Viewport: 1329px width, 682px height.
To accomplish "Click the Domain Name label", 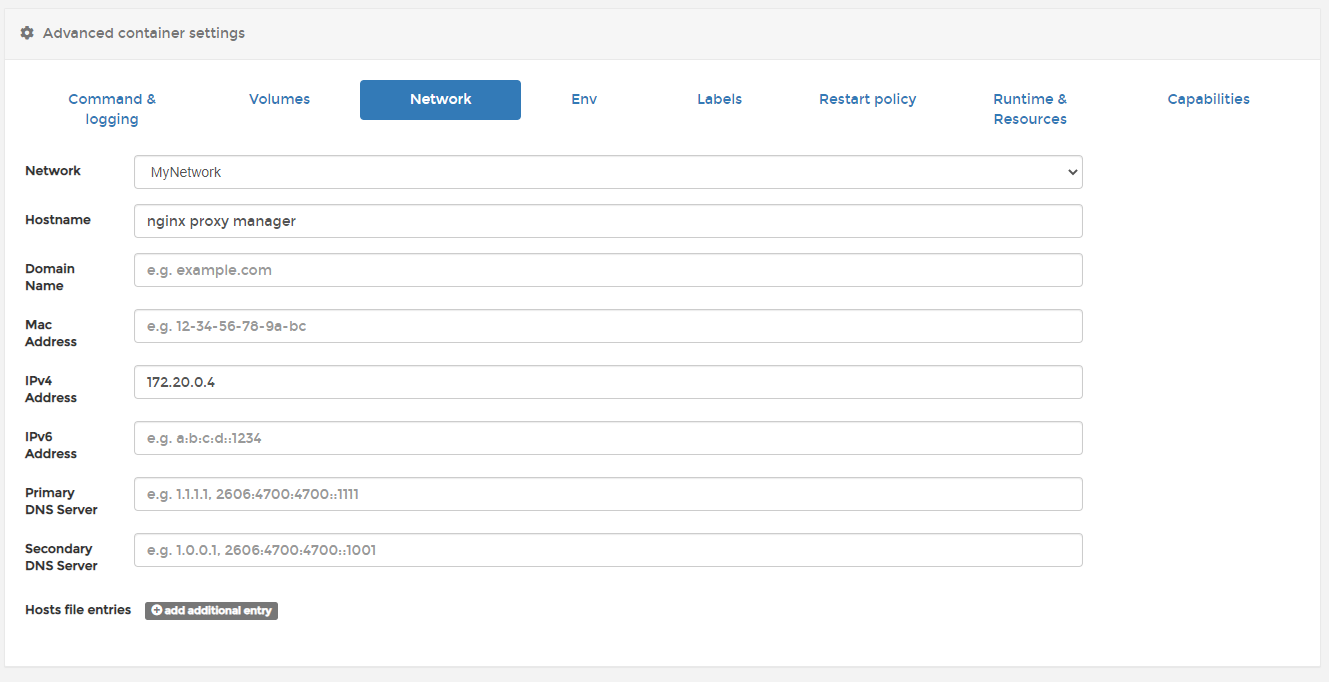I will tap(50, 277).
